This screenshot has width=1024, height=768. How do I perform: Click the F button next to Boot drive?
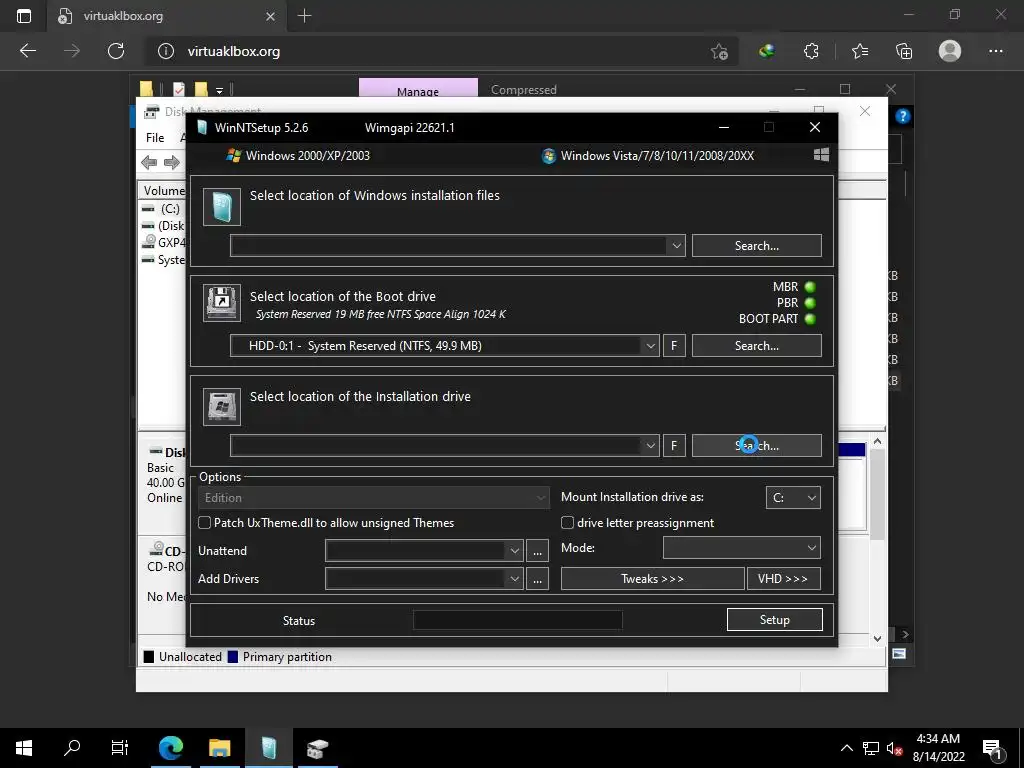pyautogui.click(x=674, y=345)
